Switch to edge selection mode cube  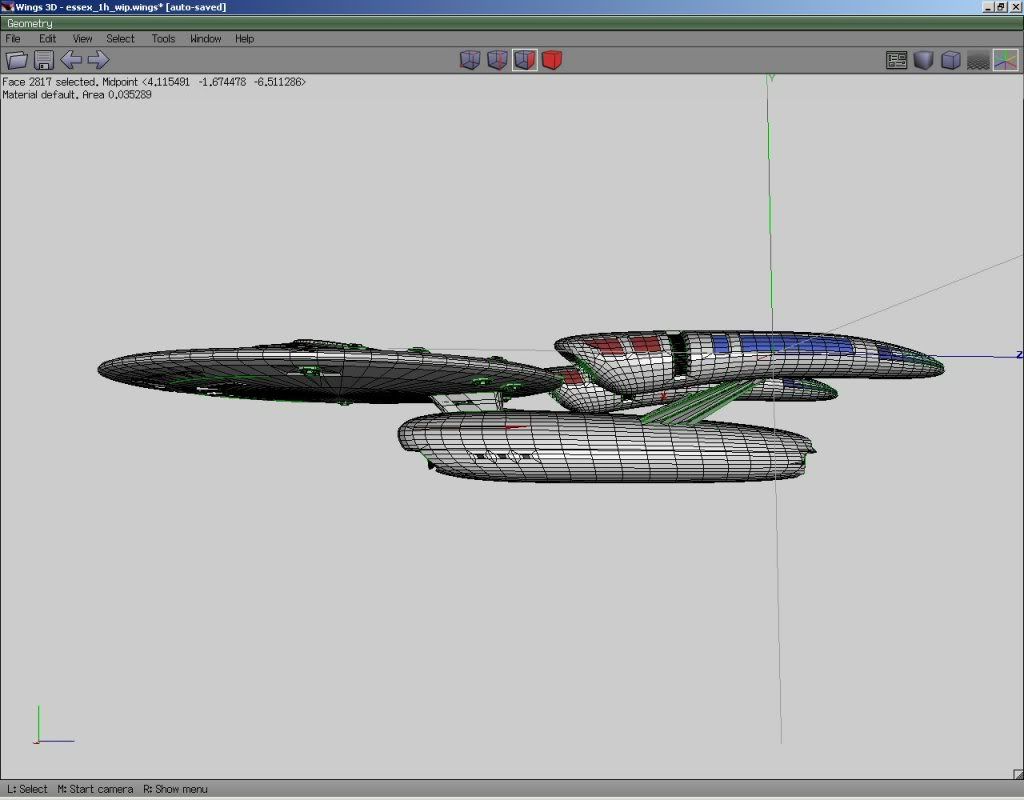pos(498,60)
